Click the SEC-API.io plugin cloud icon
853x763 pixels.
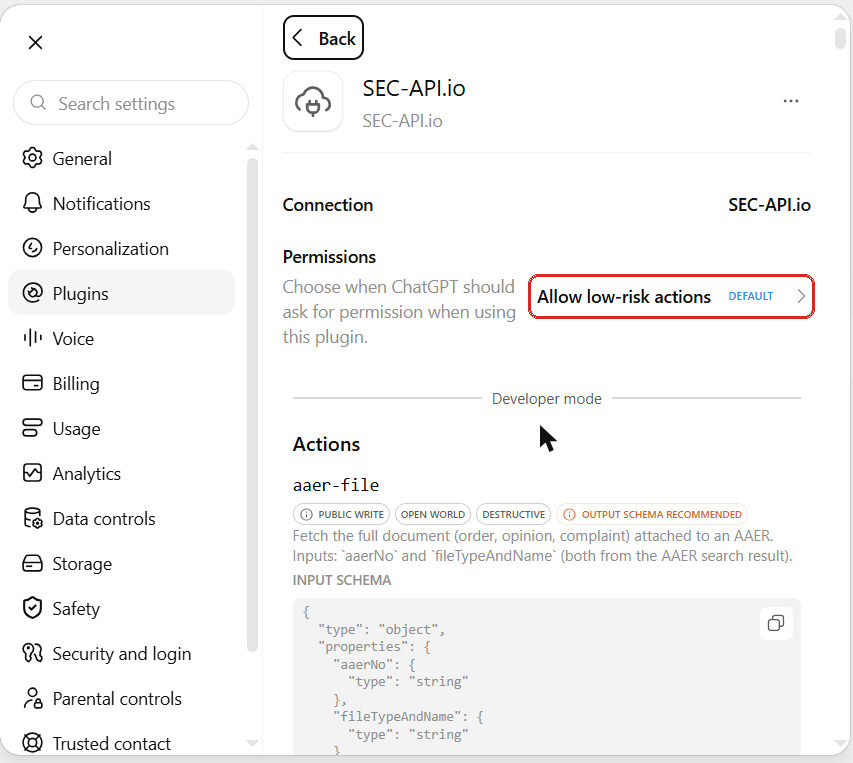pos(313,102)
